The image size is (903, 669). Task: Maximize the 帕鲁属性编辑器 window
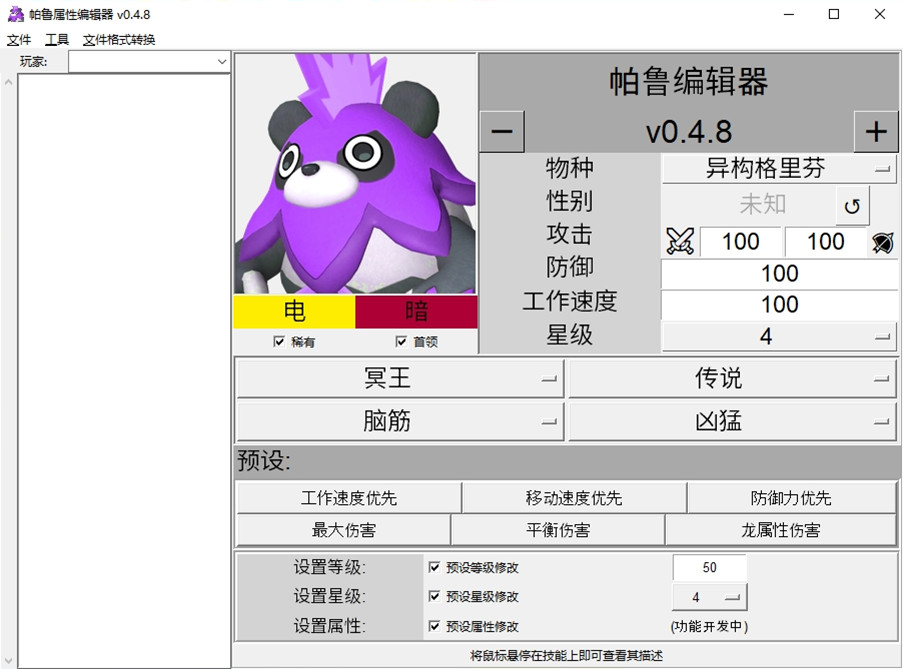point(834,14)
